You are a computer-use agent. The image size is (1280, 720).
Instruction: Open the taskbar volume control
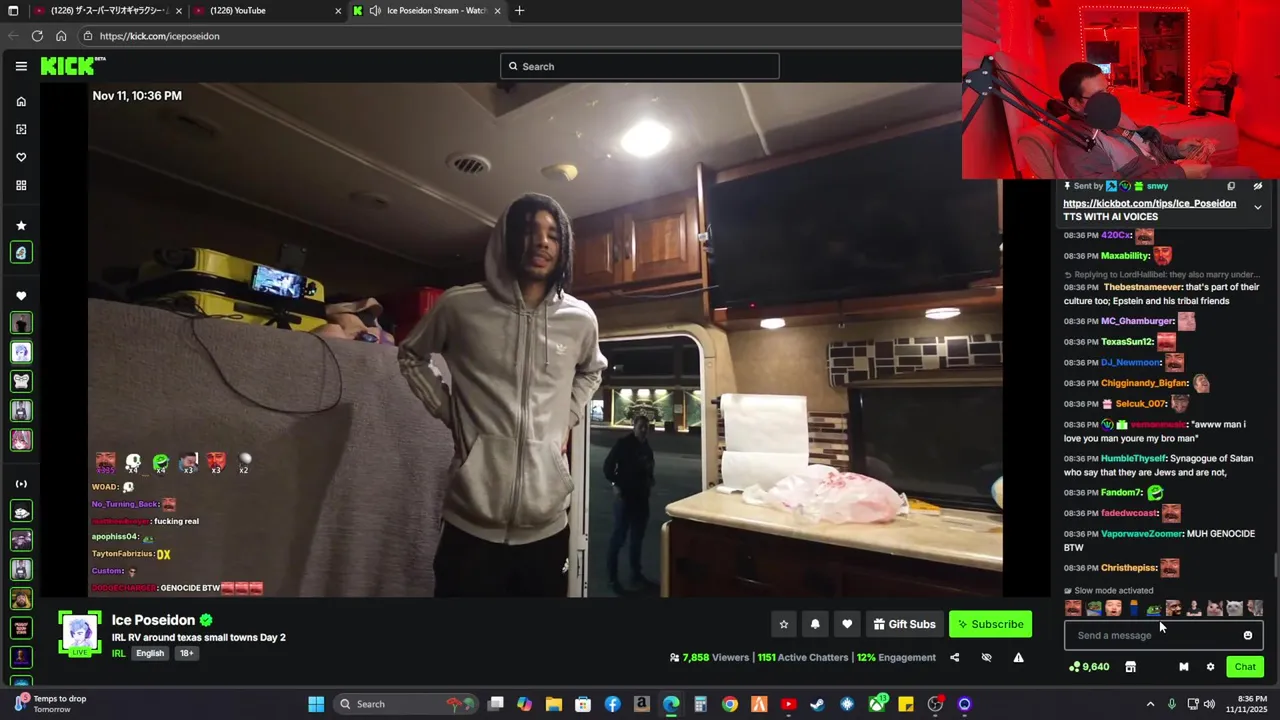(1209, 704)
